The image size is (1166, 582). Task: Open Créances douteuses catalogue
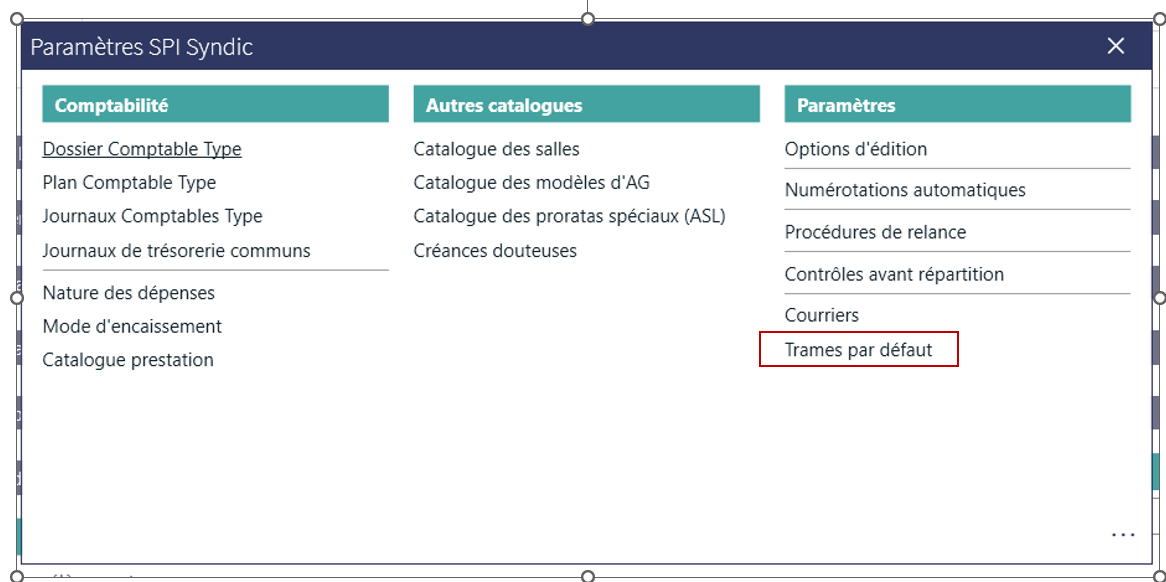click(495, 250)
